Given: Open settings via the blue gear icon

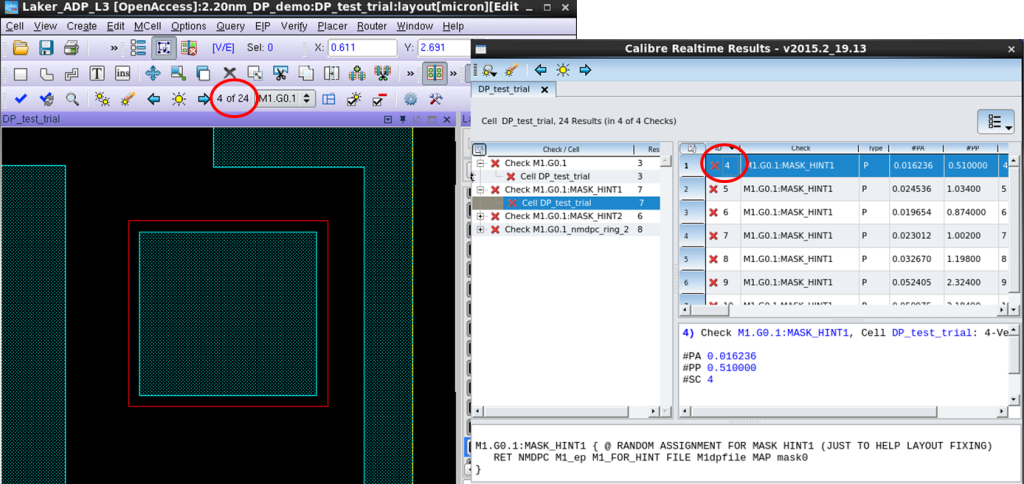Looking at the screenshot, I should coord(410,99).
